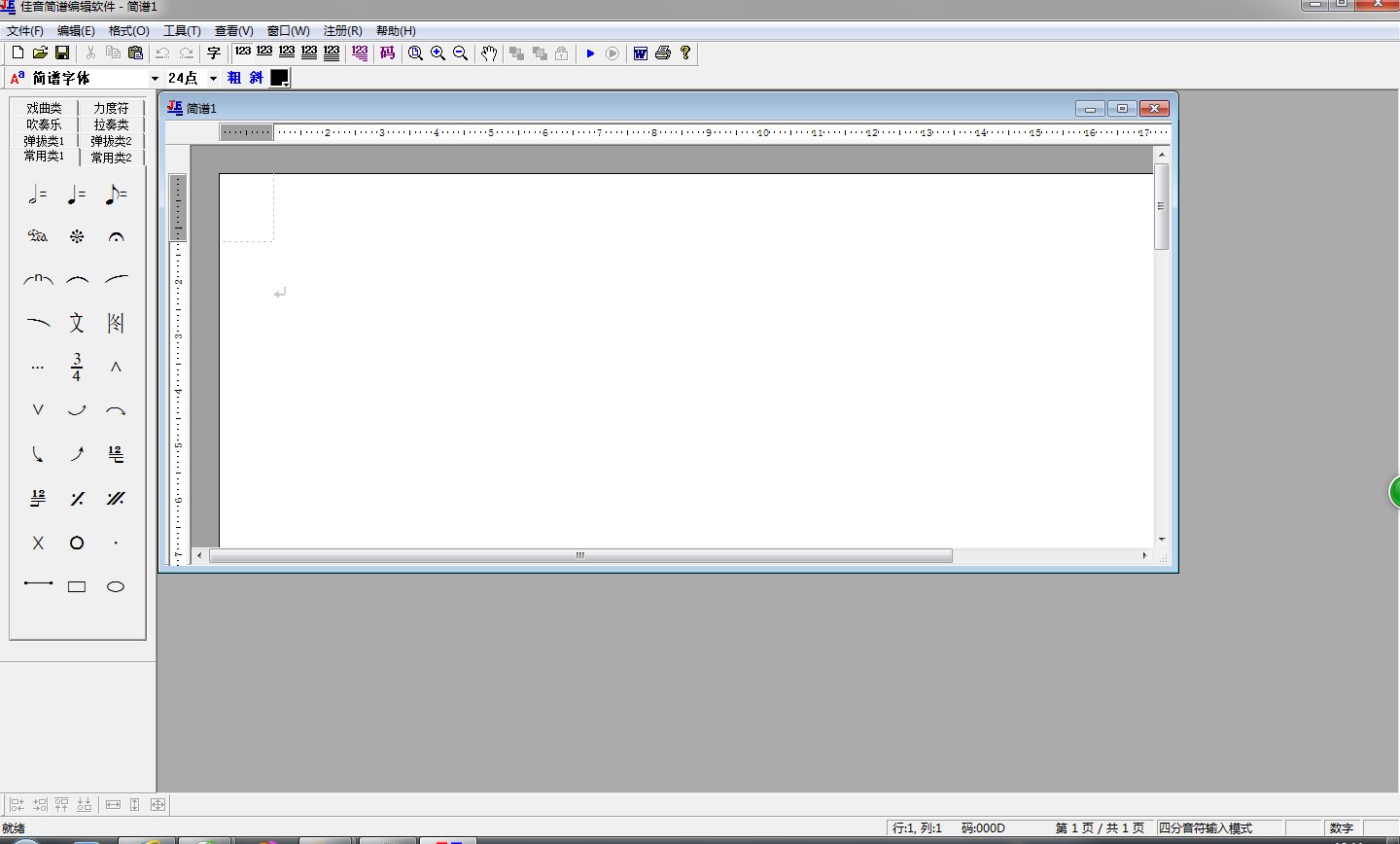Switch to the 弹拔类1 symbol tab
The width and height of the screenshot is (1400, 844).
pos(44,141)
